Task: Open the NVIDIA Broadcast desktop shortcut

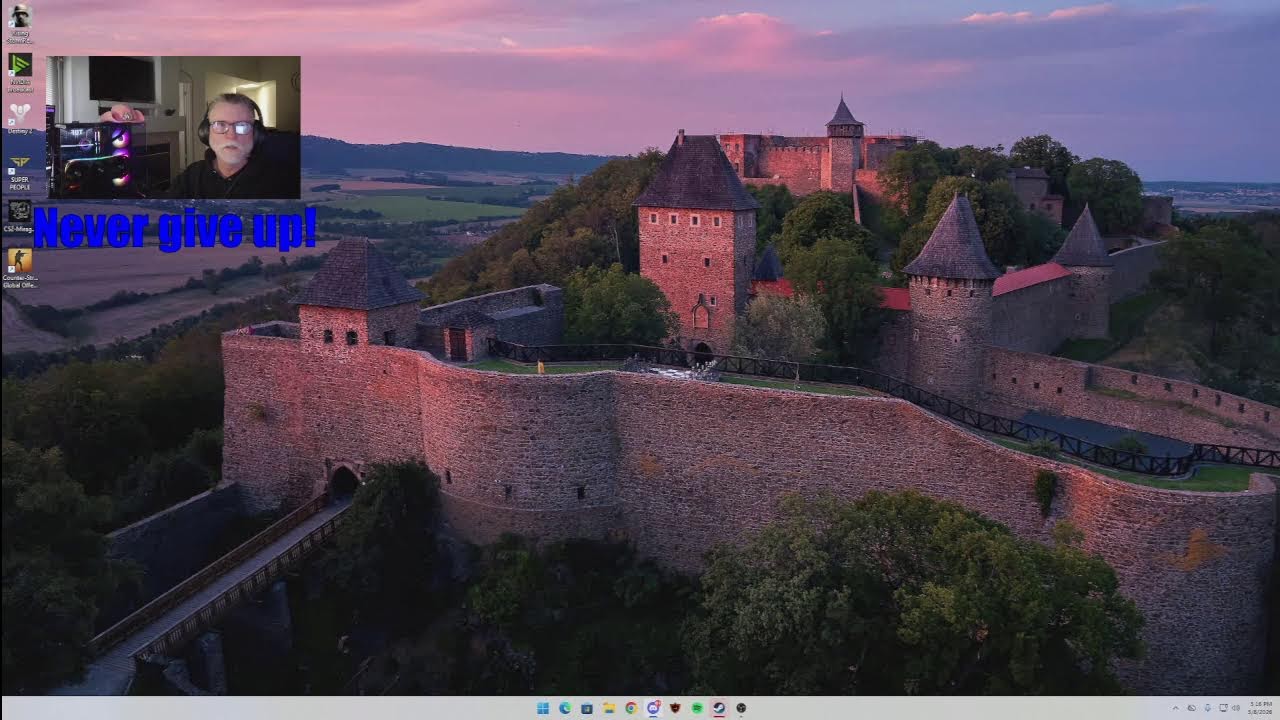Action: (x=20, y=72)
